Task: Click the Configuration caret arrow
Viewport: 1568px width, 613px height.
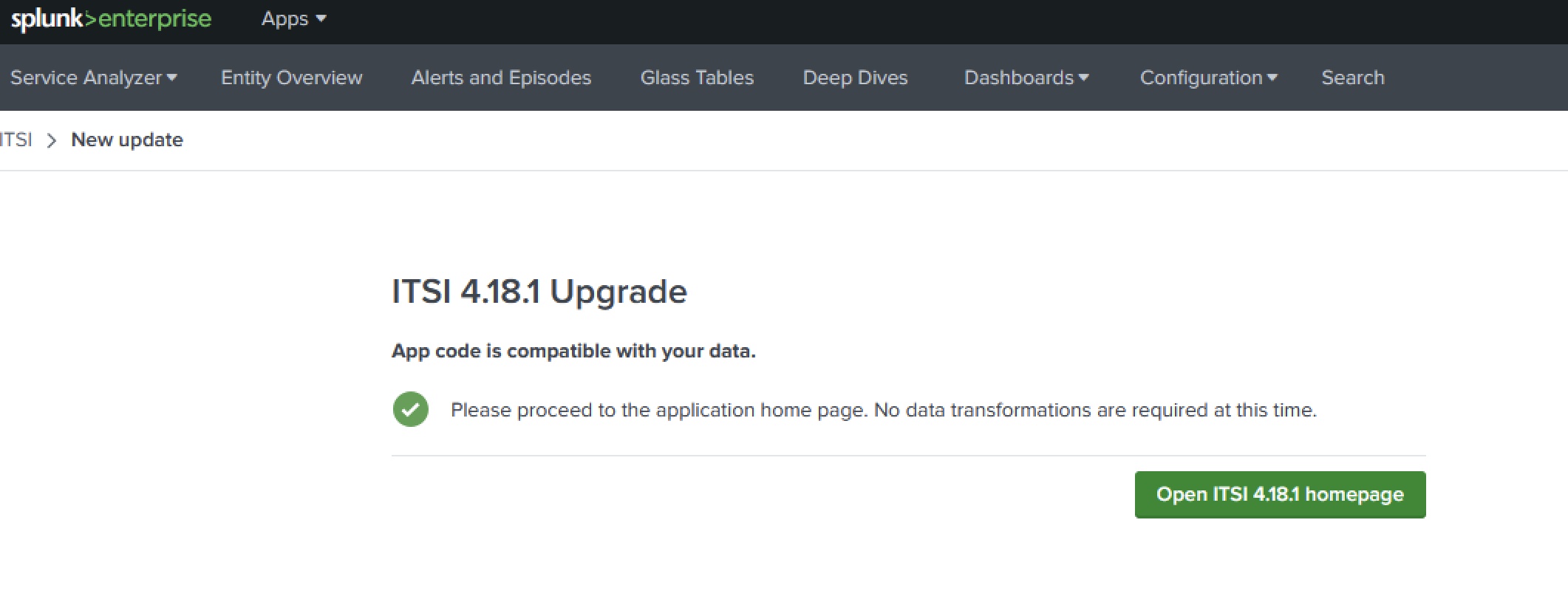Action: coord(1273,77)
